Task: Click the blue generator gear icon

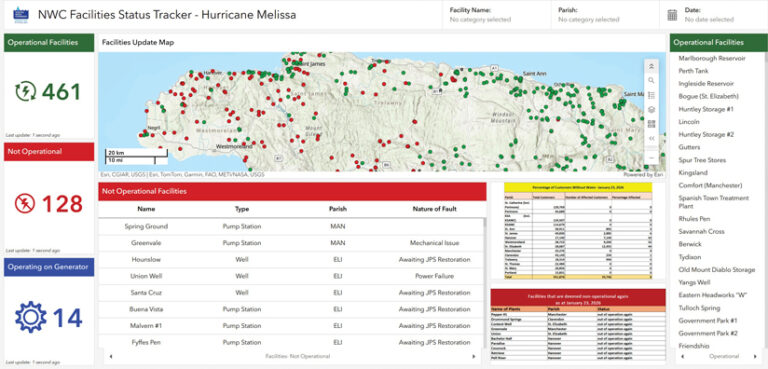Action: [x=30, y=318]
